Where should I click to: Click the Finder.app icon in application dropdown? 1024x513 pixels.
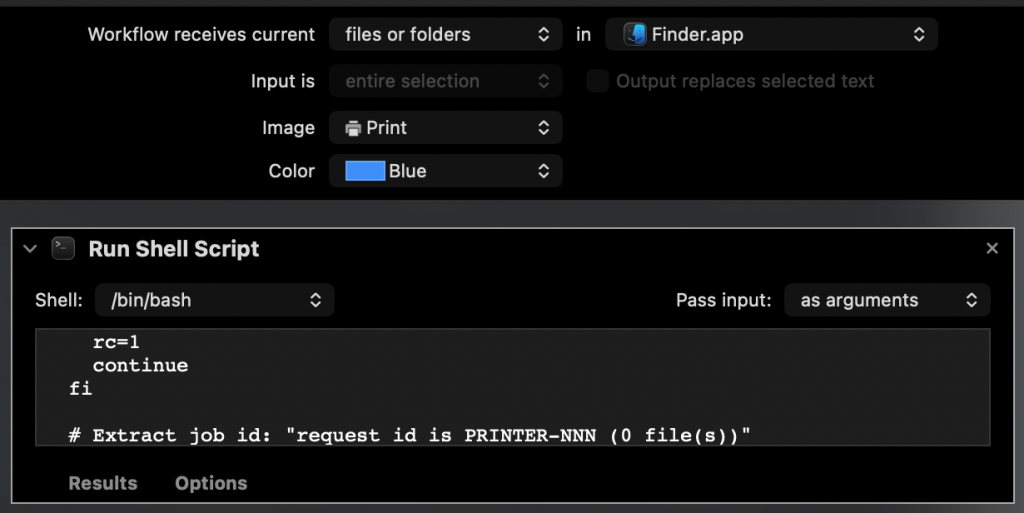[635, 35]
